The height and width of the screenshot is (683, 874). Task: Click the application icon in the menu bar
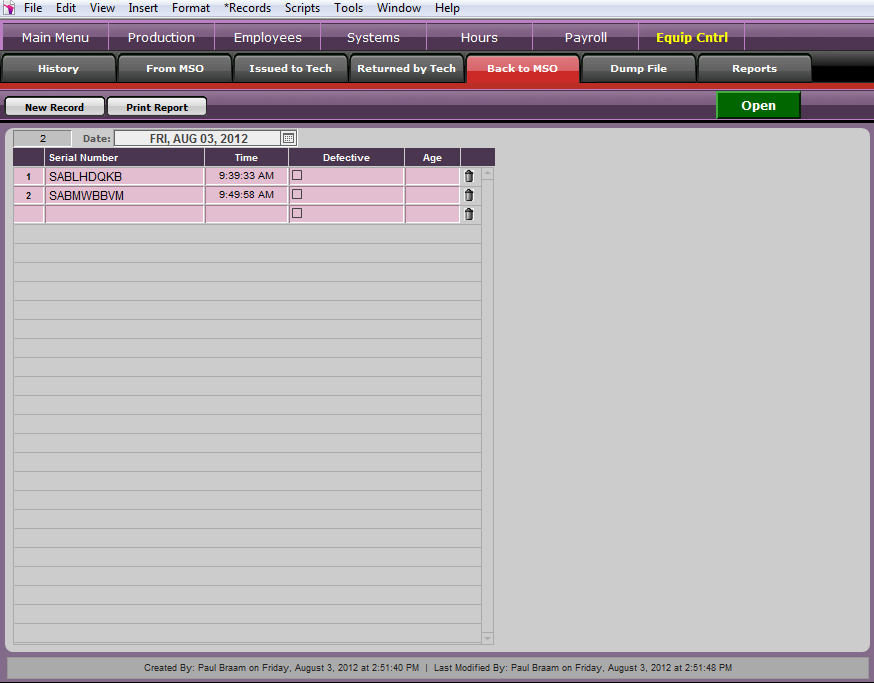(x=9, y=8)
